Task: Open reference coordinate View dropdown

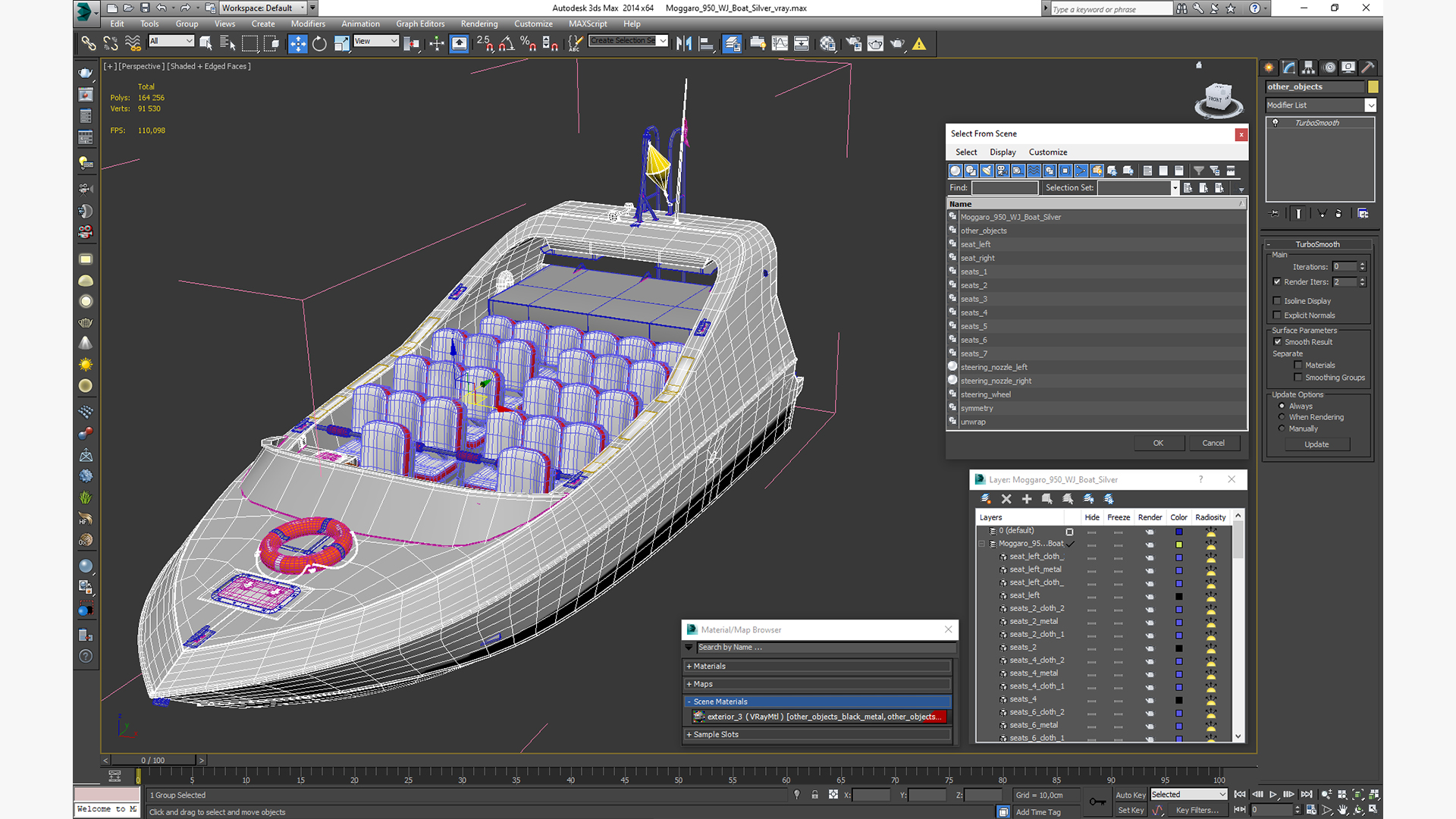Action: [x=376, y=41]
